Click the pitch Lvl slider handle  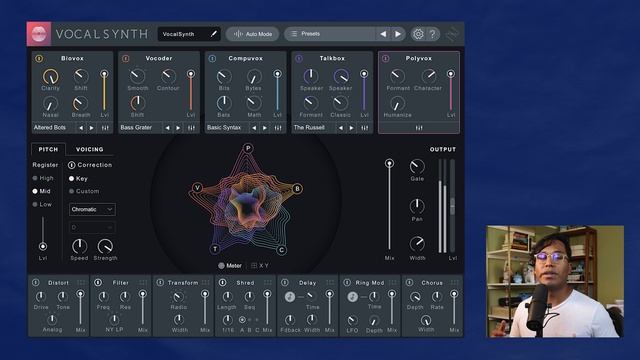(43, 247)
